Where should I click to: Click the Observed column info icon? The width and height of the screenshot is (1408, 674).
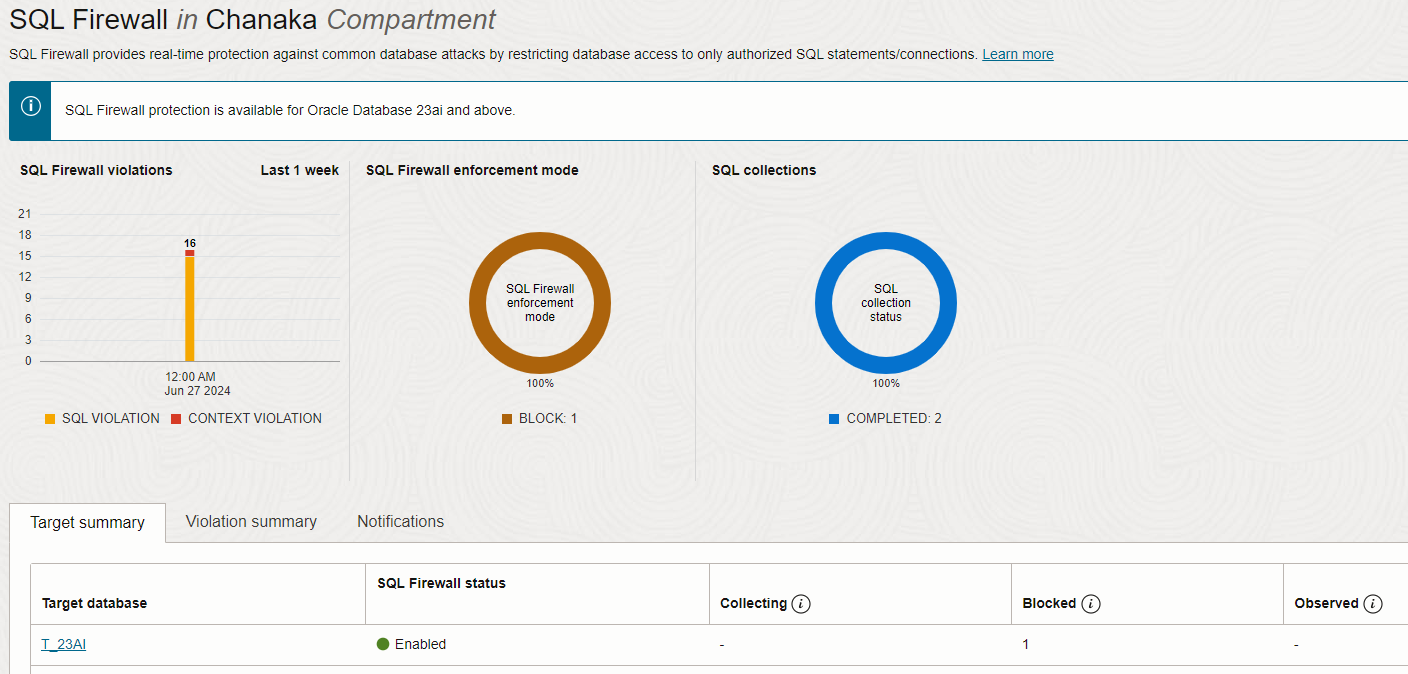[1375, 603]
